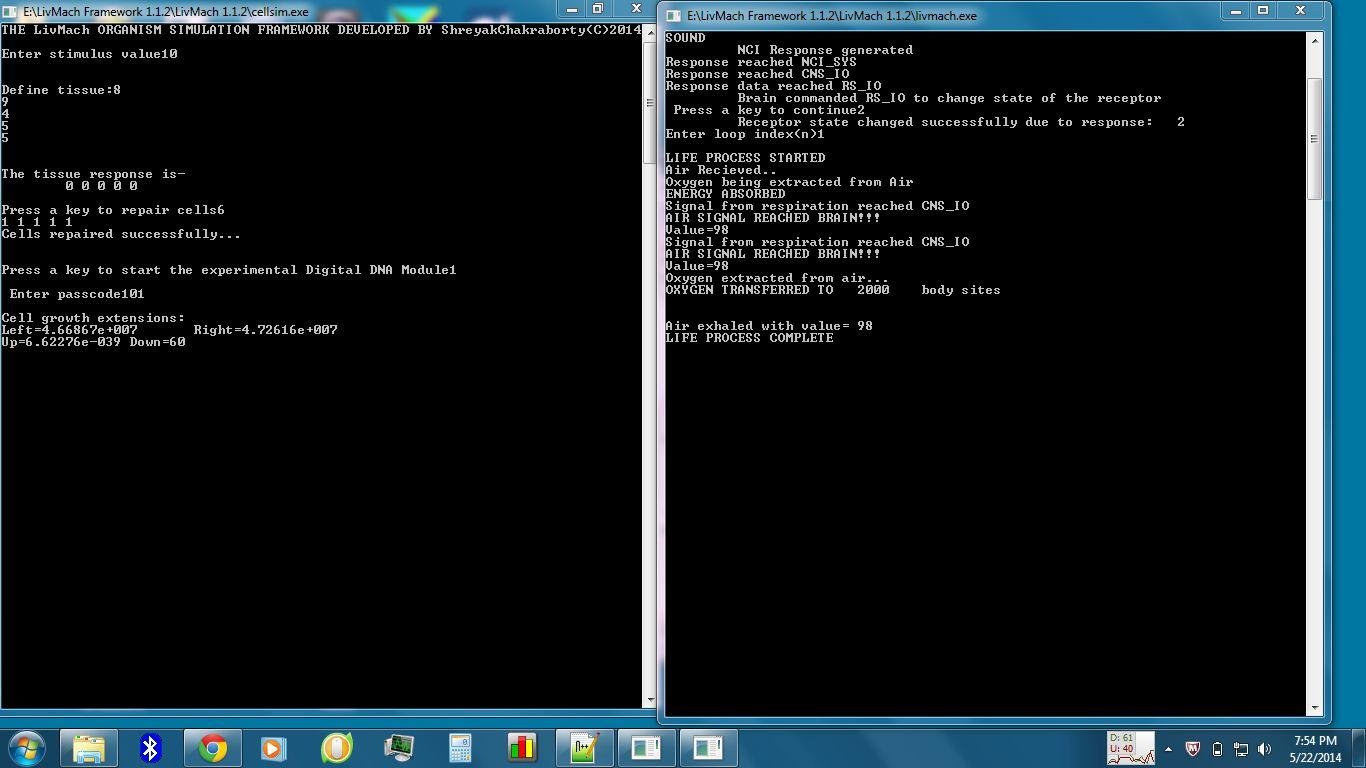1366x768 pixels.
Task: Open the network connection tray icon
Action: tap(1241, 749)
